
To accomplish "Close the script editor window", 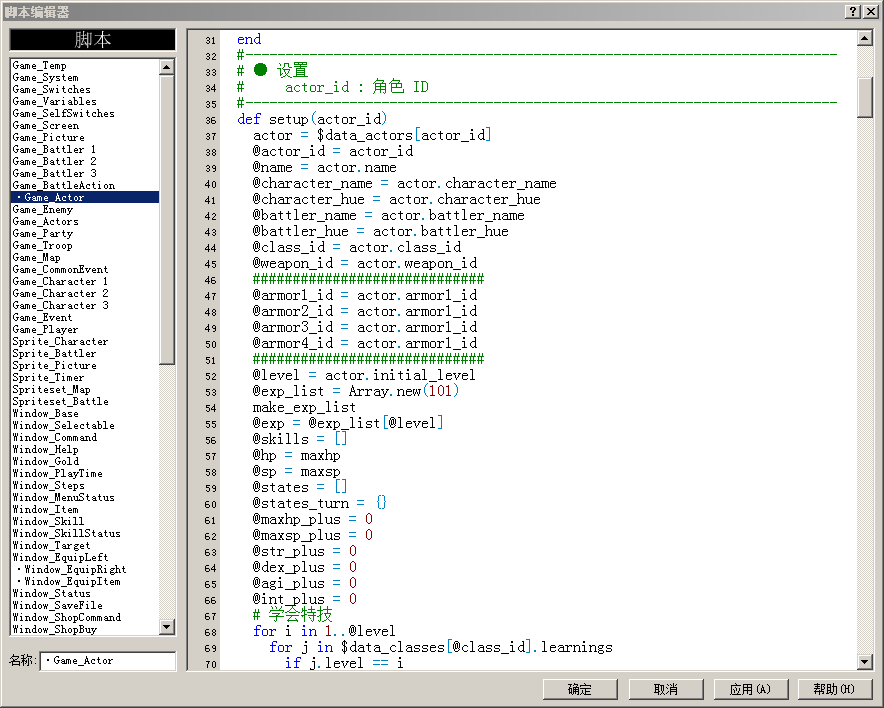I will tap(870, 11).
